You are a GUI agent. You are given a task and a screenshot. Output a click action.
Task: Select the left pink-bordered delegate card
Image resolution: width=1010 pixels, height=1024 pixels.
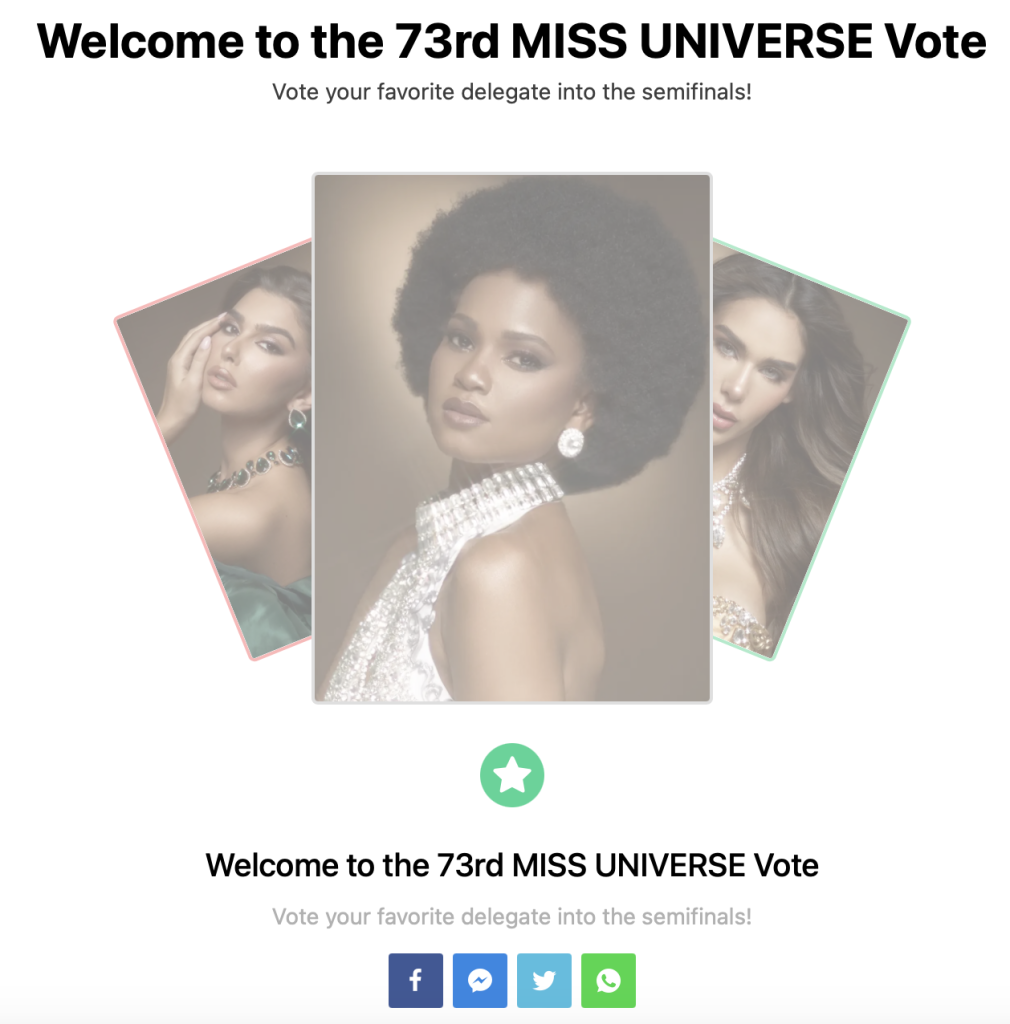[x=215, y=451]
